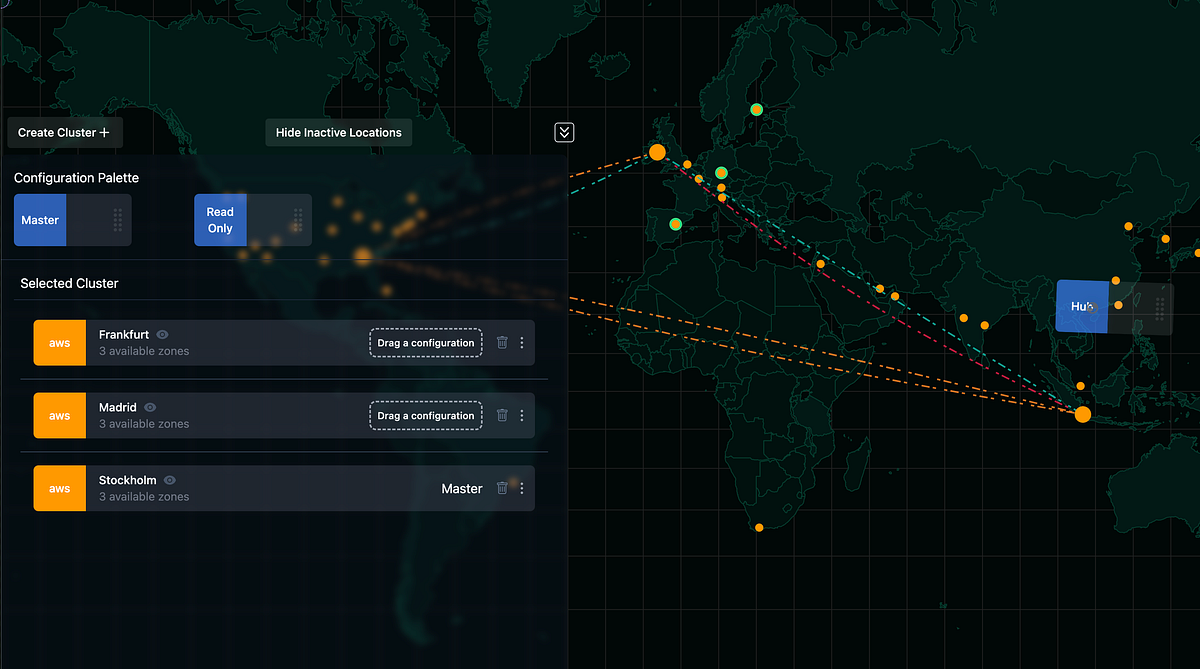
Task: Select South Africa orange map marker
Action: [x=759, y=527]
